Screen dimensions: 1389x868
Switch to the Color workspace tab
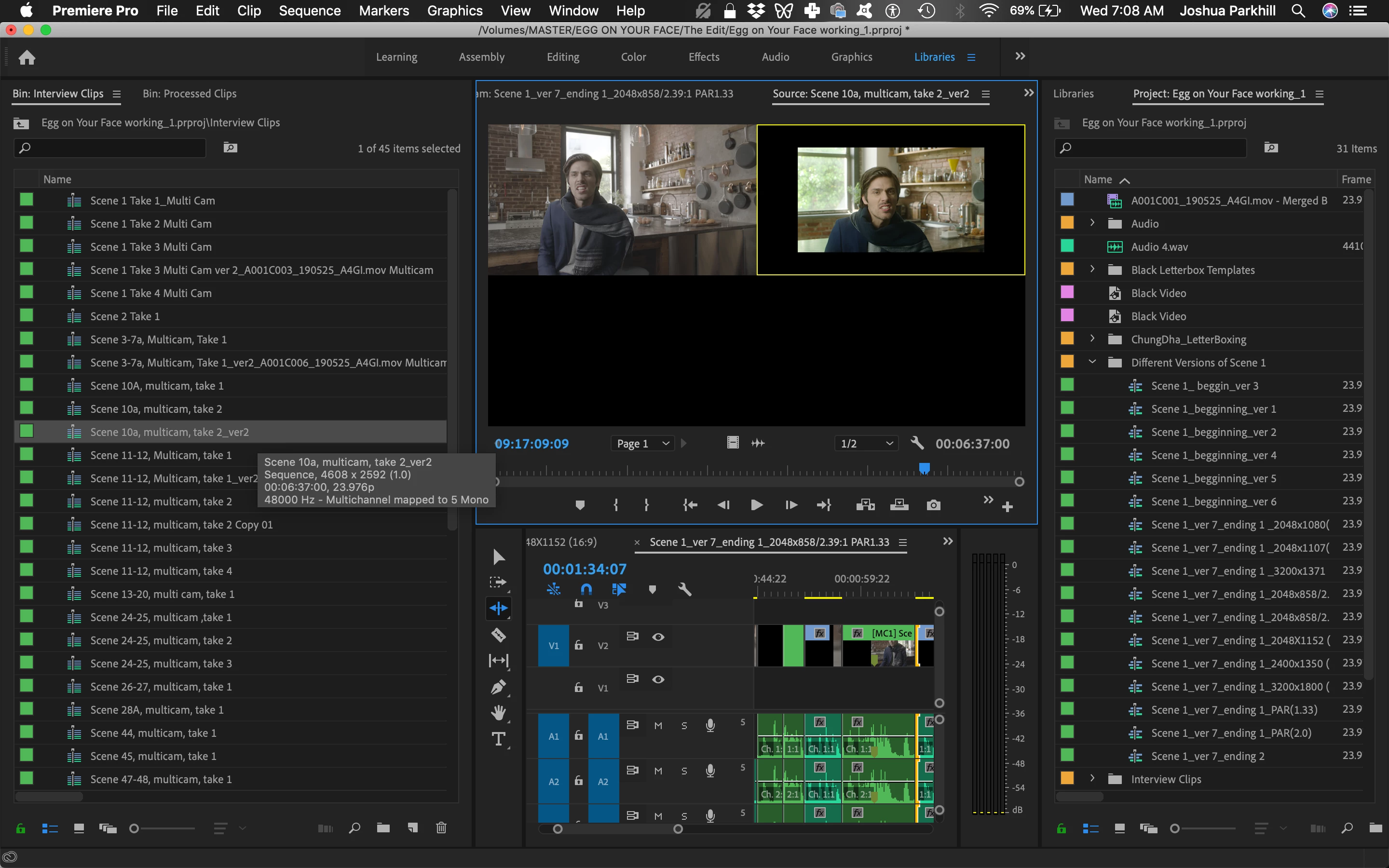(633, 57)
